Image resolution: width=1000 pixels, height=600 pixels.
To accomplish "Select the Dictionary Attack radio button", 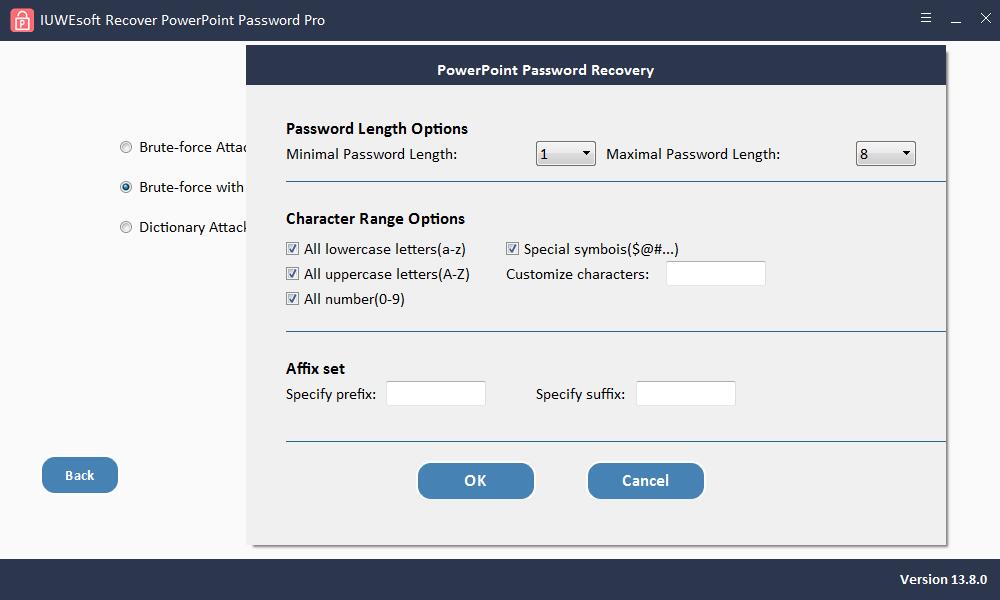I will [x=126, y=228].
